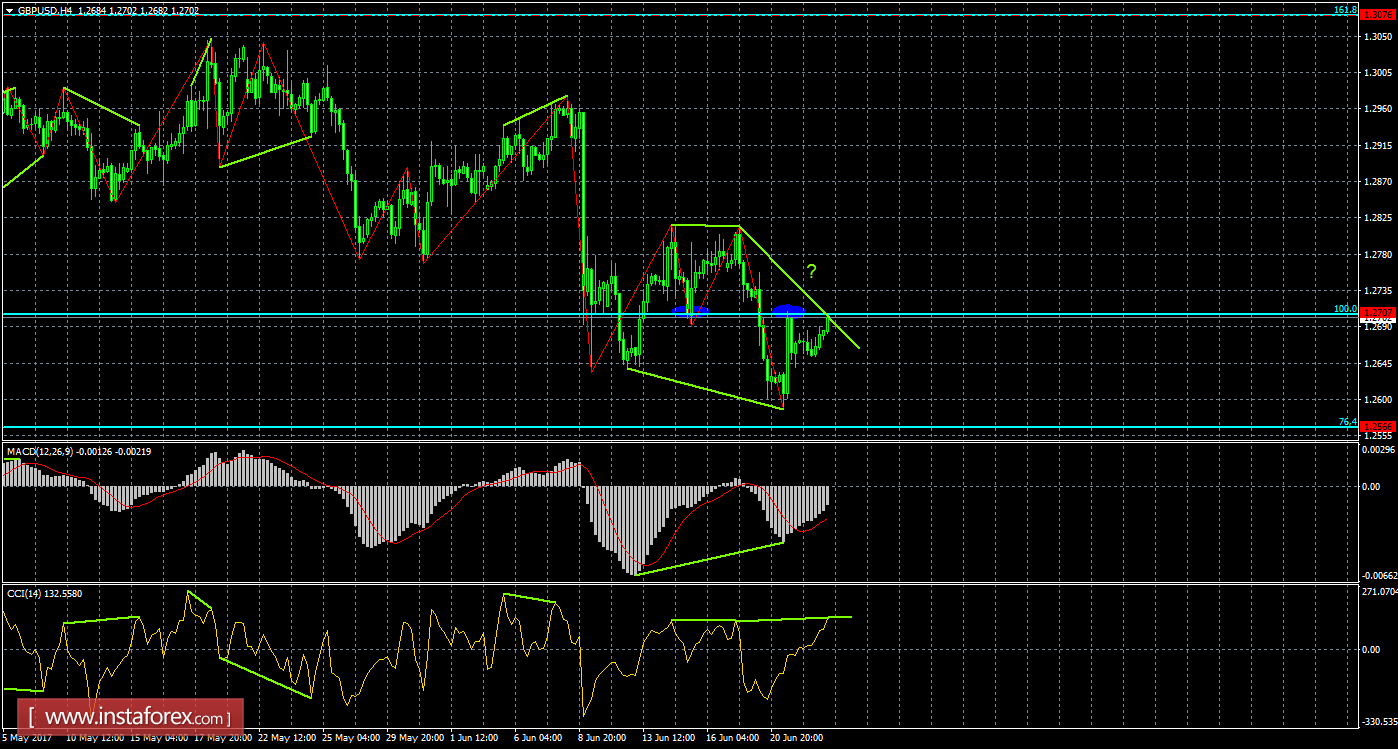
Task: Click the 20 Jun 20:00 date label
Action: coord(798,739)
